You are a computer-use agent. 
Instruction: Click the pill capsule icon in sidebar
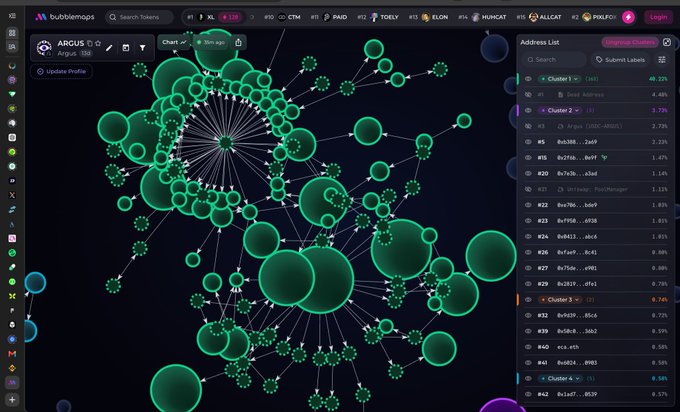(12, 267)
